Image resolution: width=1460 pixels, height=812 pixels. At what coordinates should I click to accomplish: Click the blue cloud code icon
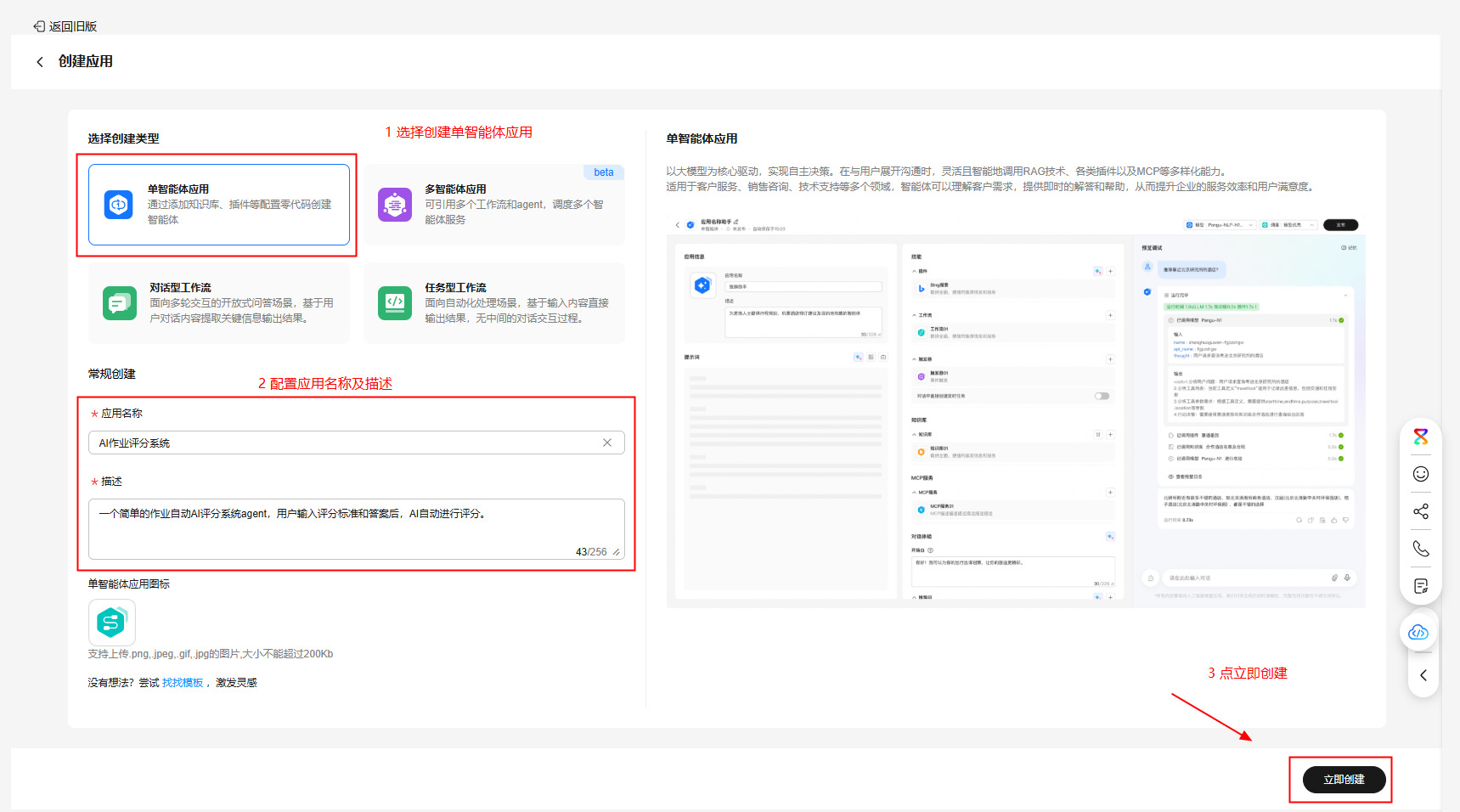click(x=1418, y=633)
